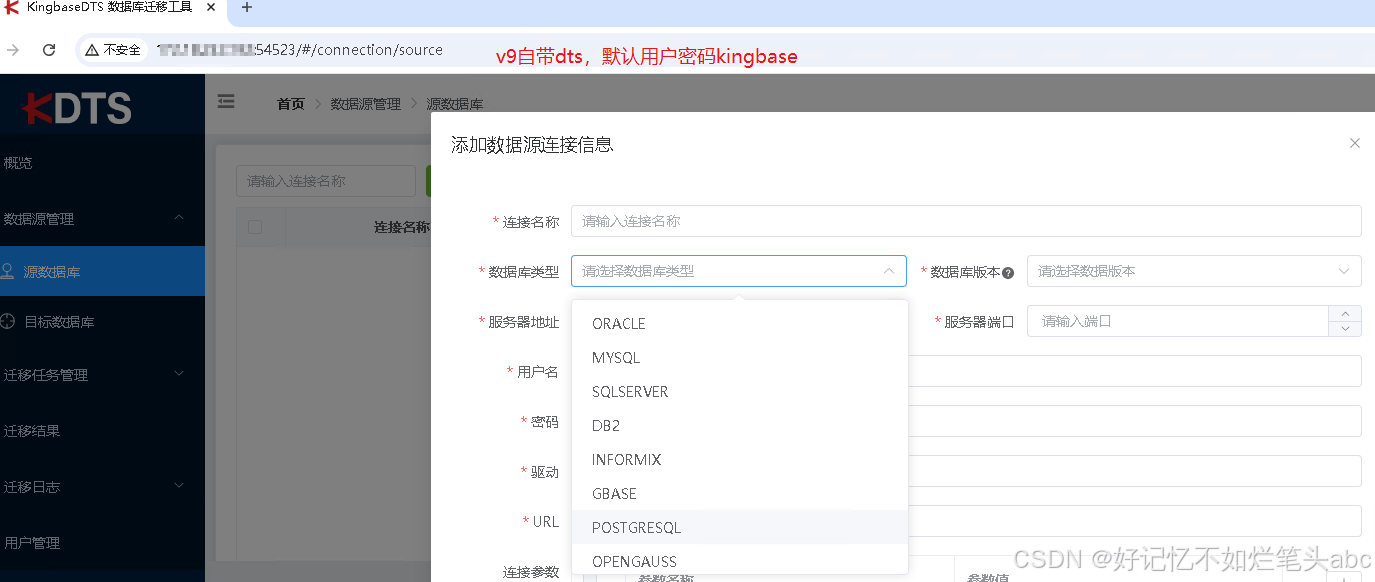Open the help tooltip icon beside 数据库版本
The width and height of the screenshot is (1375, 582).
click(x=1010, y=270)
